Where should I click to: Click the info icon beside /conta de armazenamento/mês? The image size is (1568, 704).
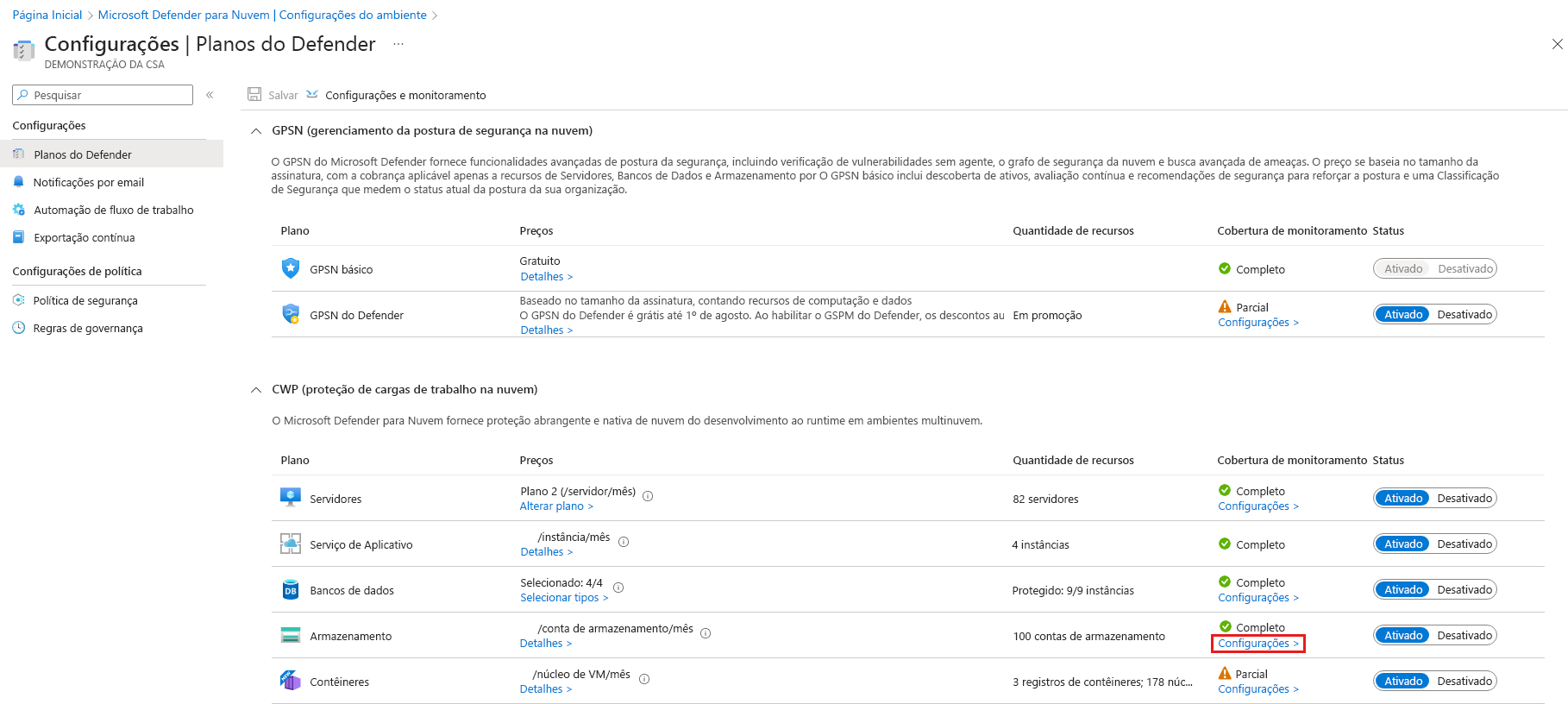(x=706, y=633)
